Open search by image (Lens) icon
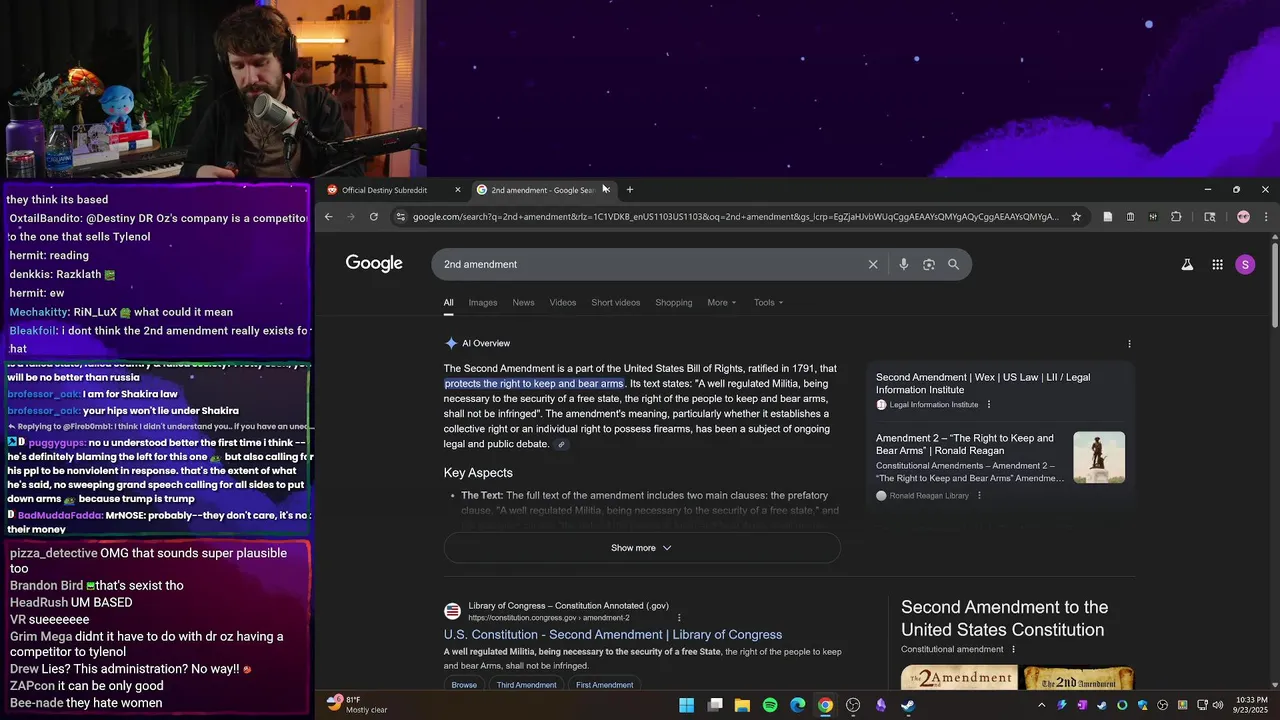Image resolution: width=1280 pixels, height=720 pixels. pyautogui.click(x=929, y=264)
